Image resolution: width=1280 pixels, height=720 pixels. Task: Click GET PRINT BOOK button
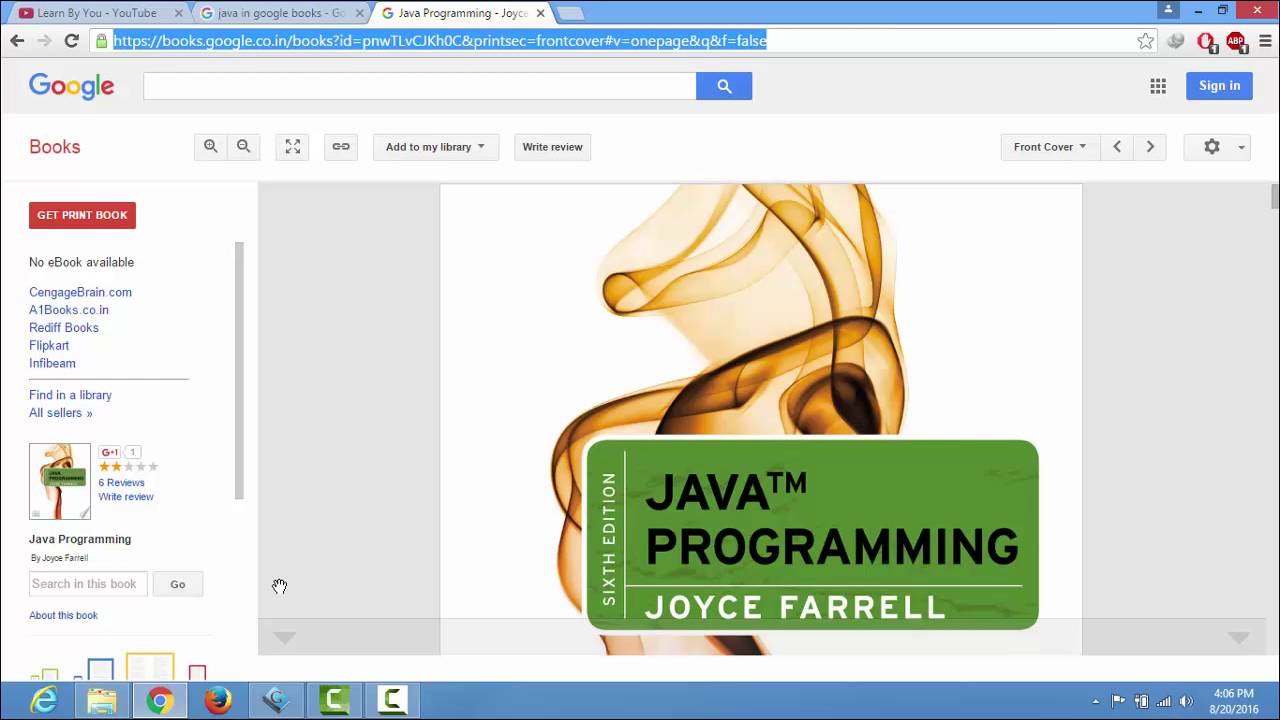82,215
